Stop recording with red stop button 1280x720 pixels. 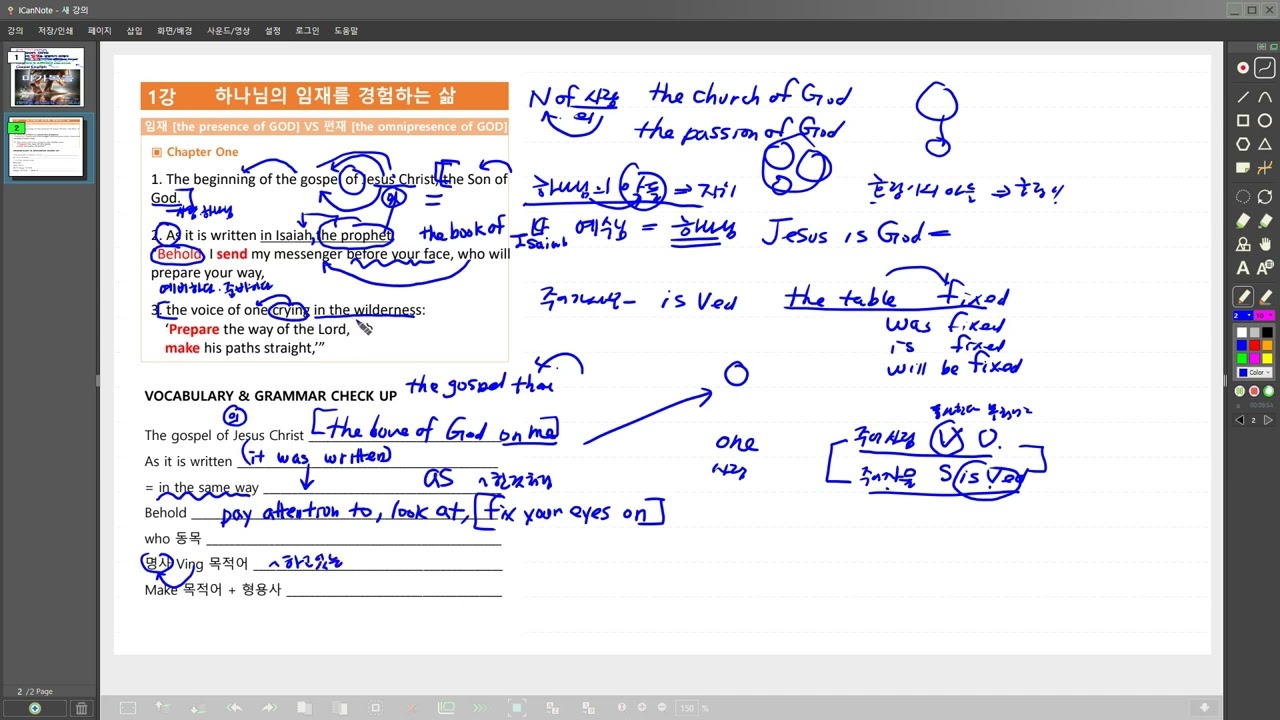pyautogui.click(x=1253, y=391)
